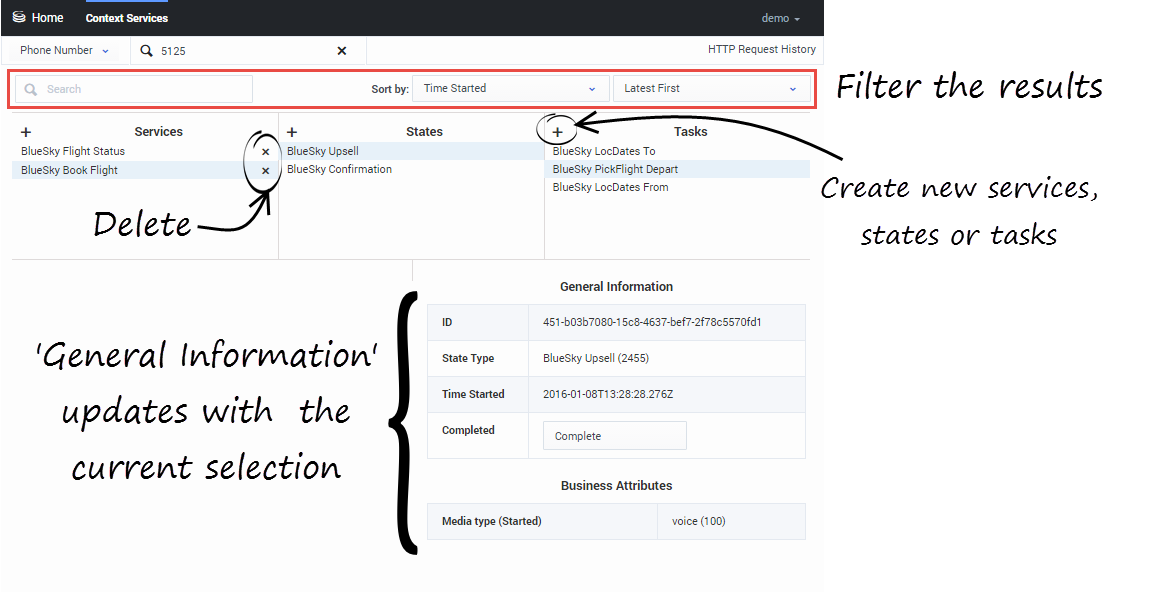1168x592 pixels.
Task: Go to the Home tab
Action: (47, 18)
